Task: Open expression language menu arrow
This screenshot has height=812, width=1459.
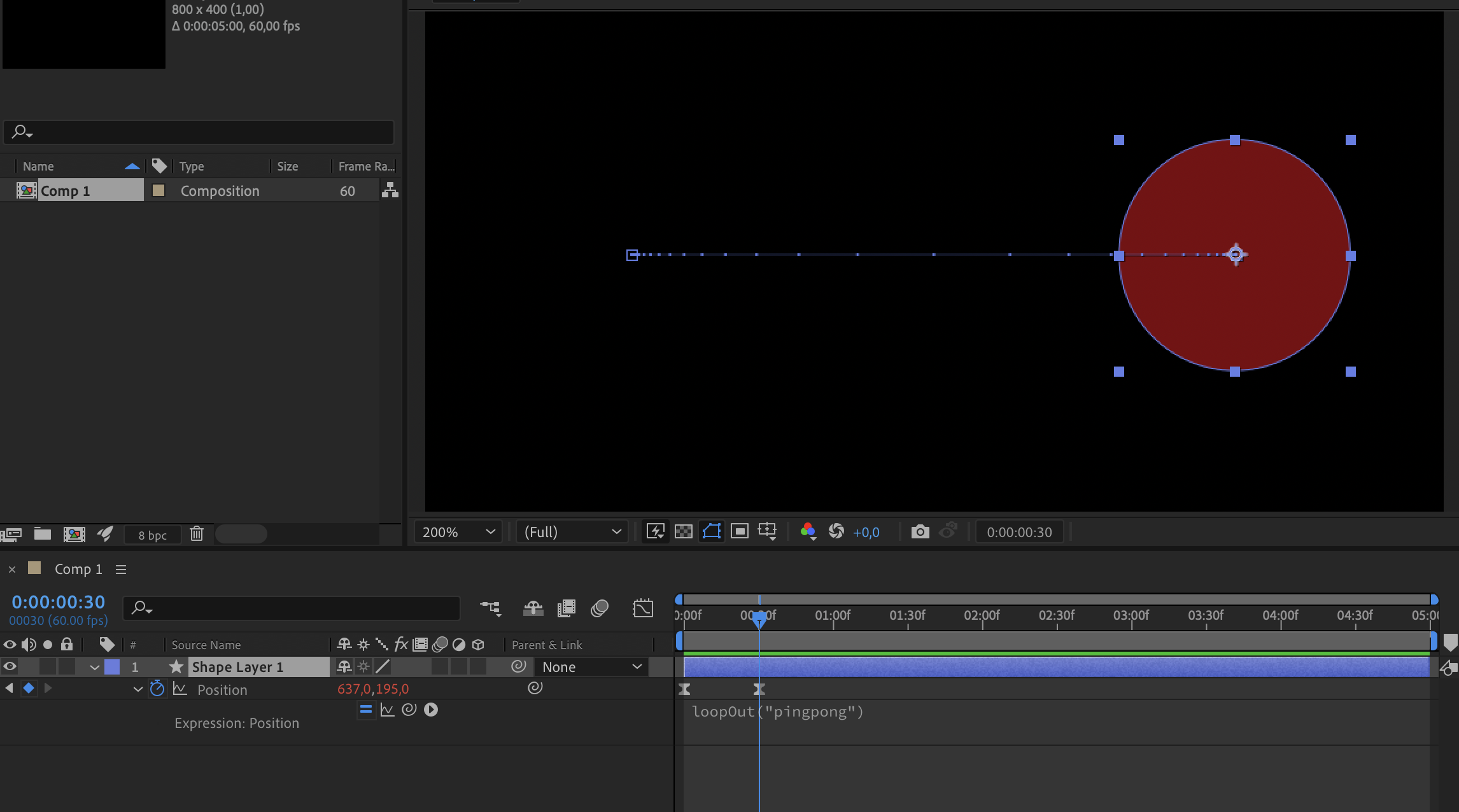Action: pos(431,709)
